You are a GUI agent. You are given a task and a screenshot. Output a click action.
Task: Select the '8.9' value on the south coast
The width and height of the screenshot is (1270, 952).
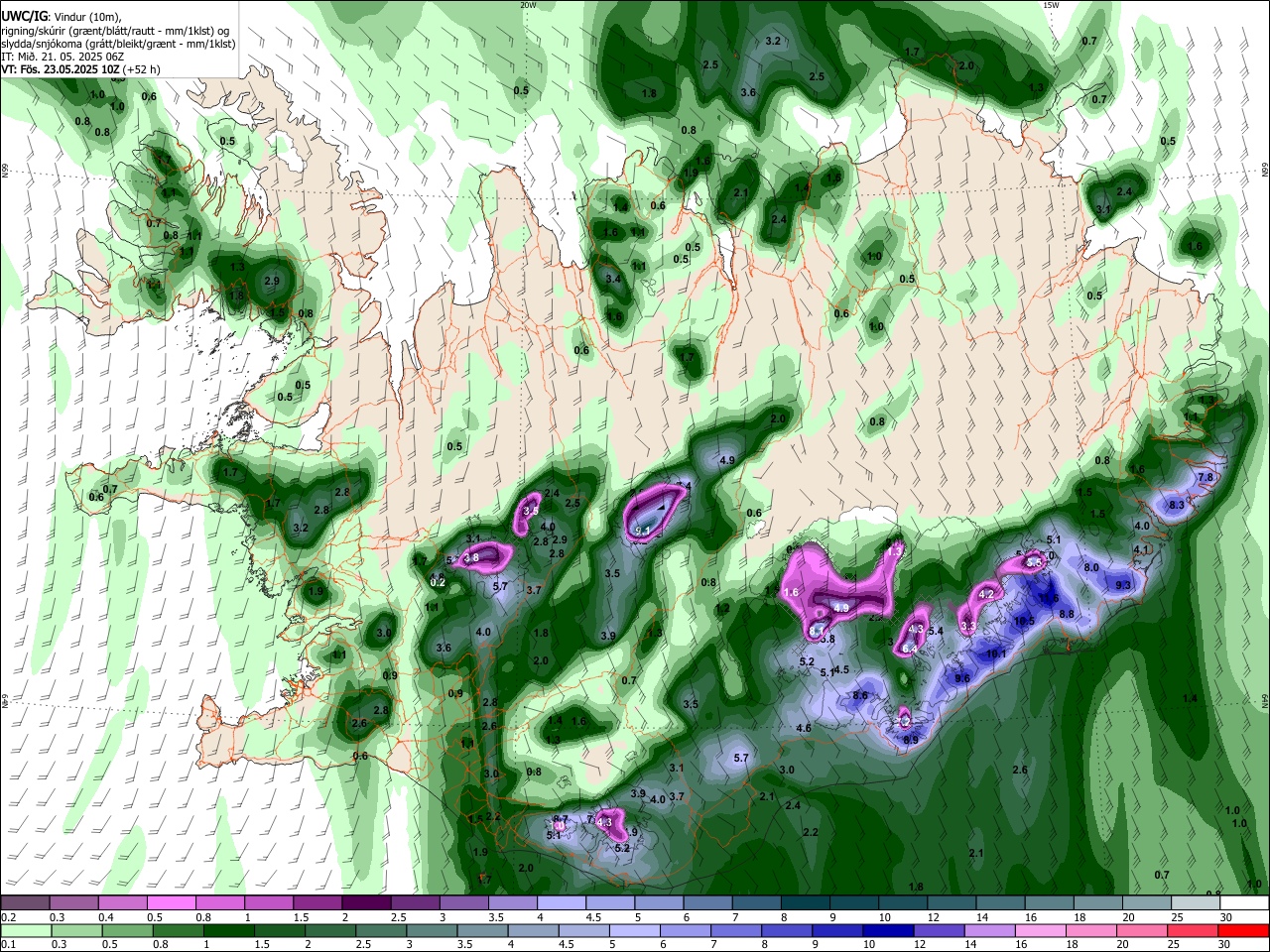tap(911, 739)
